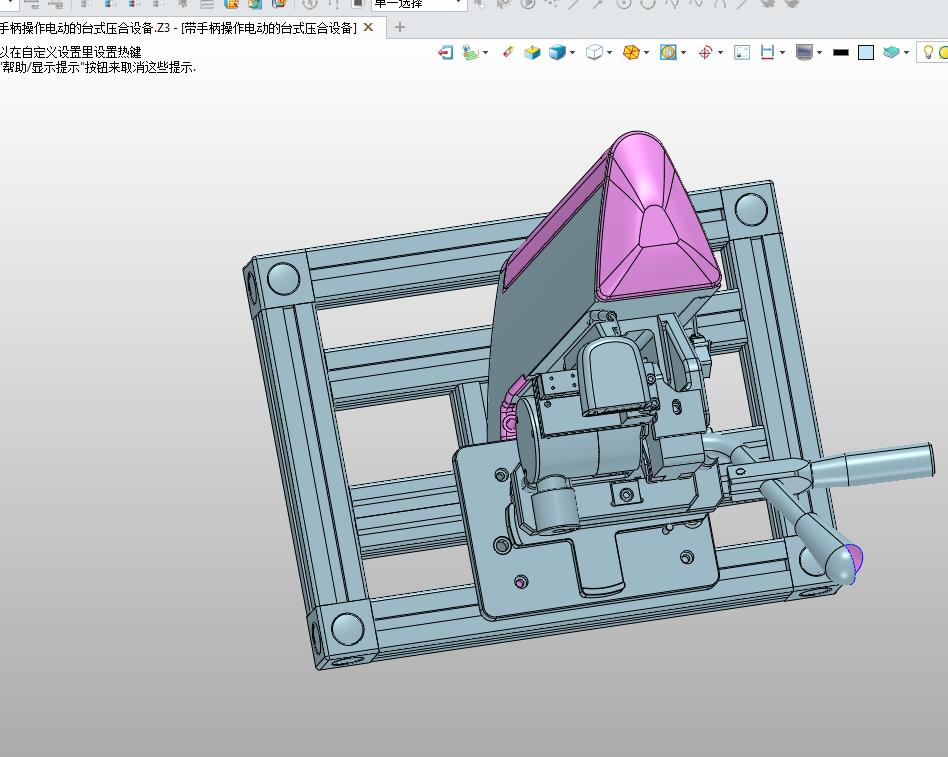
Task: Open the 单一选择 selection filter dropdown
Action: coord(418,4)
